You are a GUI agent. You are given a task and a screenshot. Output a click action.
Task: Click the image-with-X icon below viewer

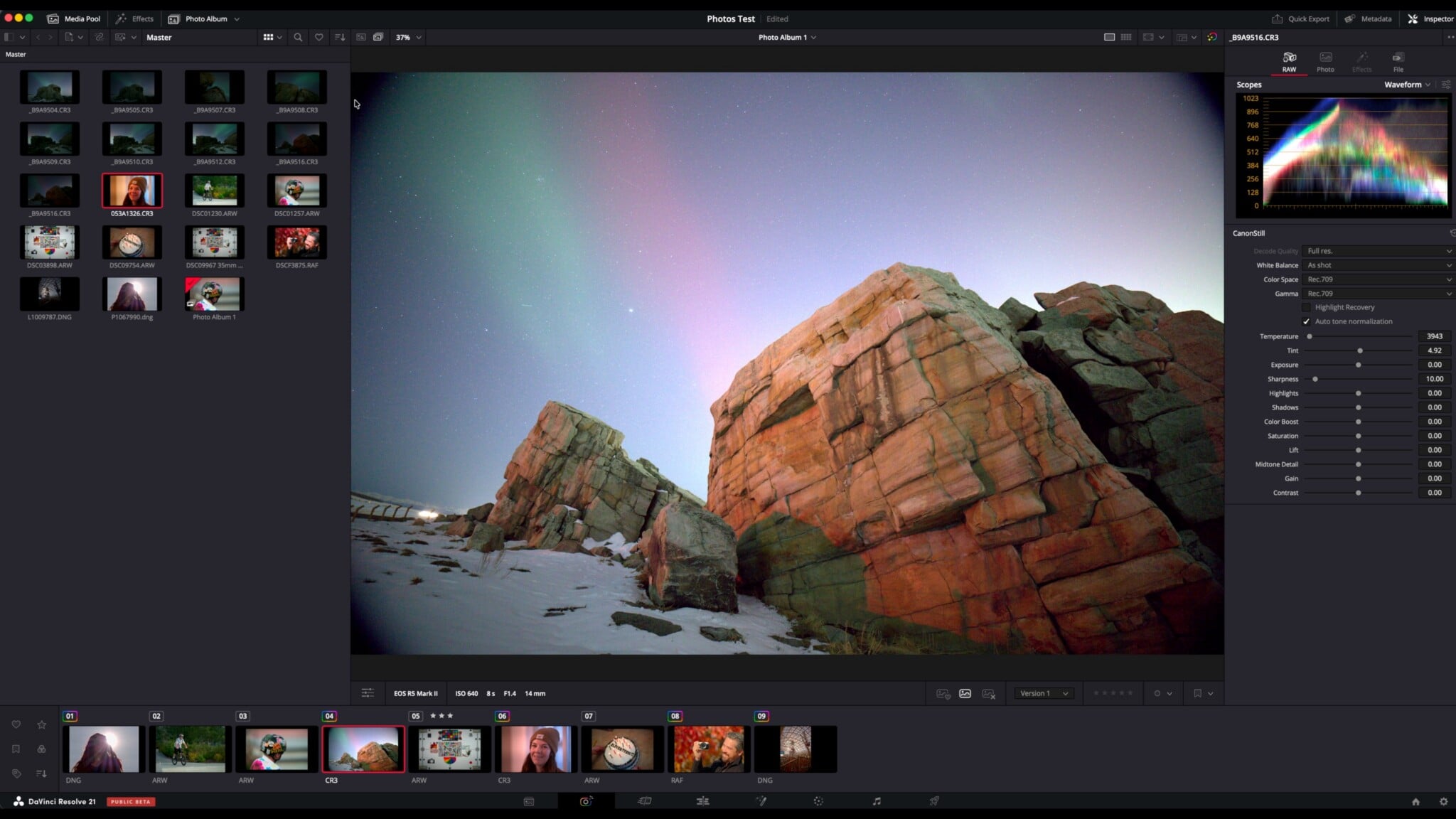click(x=988, y=693)
